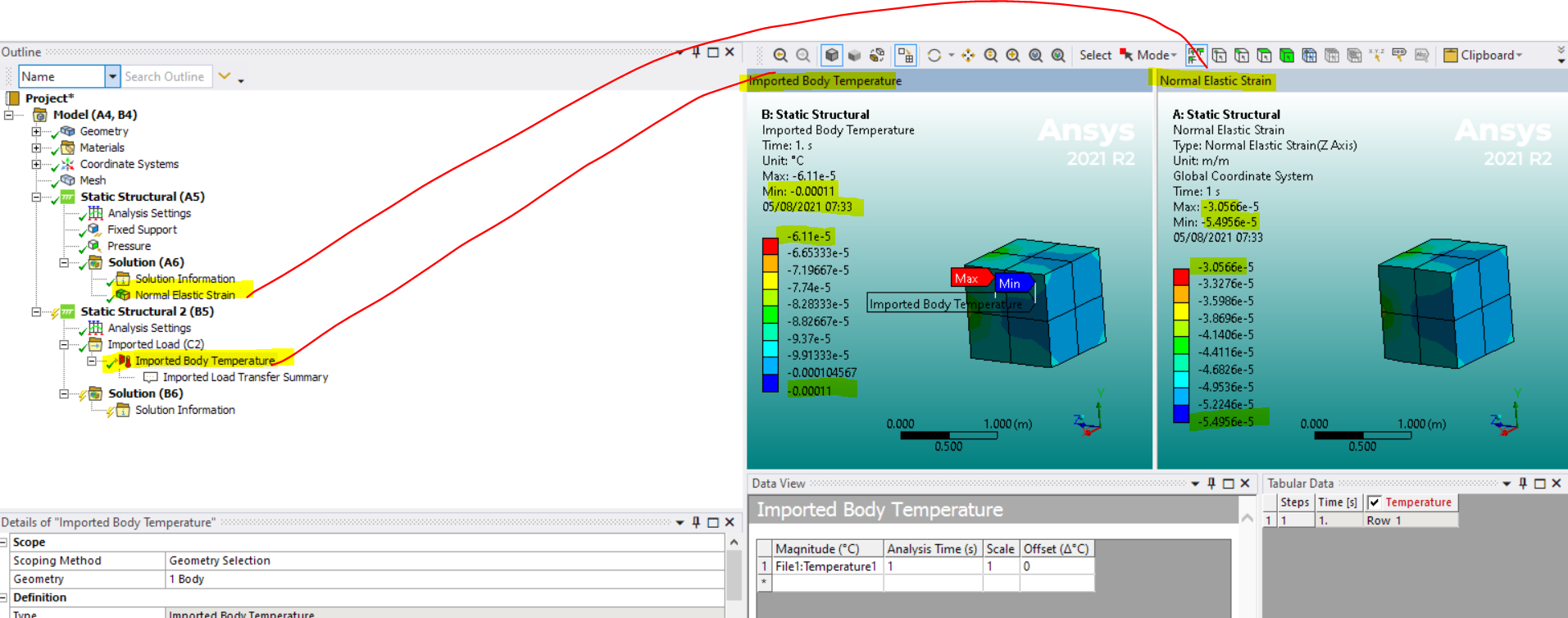Collapse the Static Structural (A5) tree node
This screenshot has width=1568, height=618.
pos(36,197)
